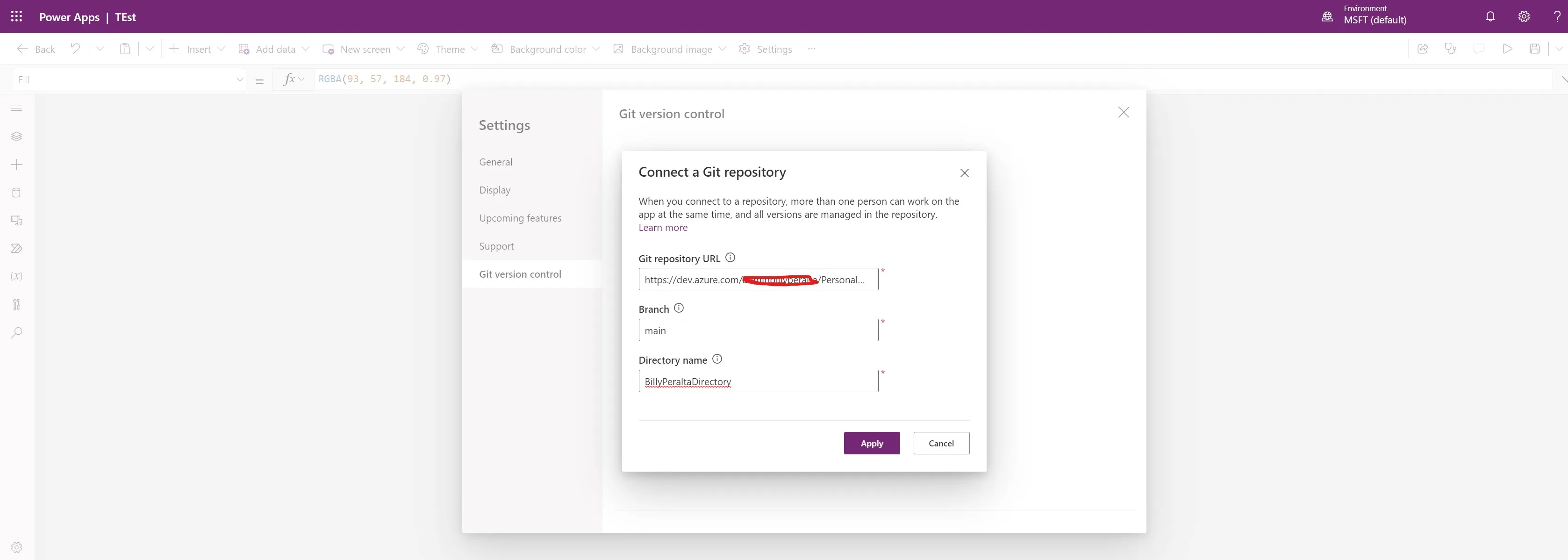Run the app checker stethoscope icon
The height and width of the screenshot is (560, 1568).
click(x=1451, y=49)
